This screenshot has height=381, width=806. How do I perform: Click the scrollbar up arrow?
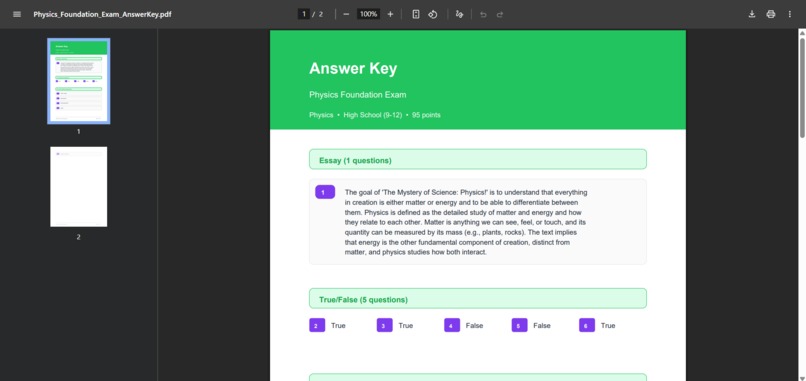[802, 33]
